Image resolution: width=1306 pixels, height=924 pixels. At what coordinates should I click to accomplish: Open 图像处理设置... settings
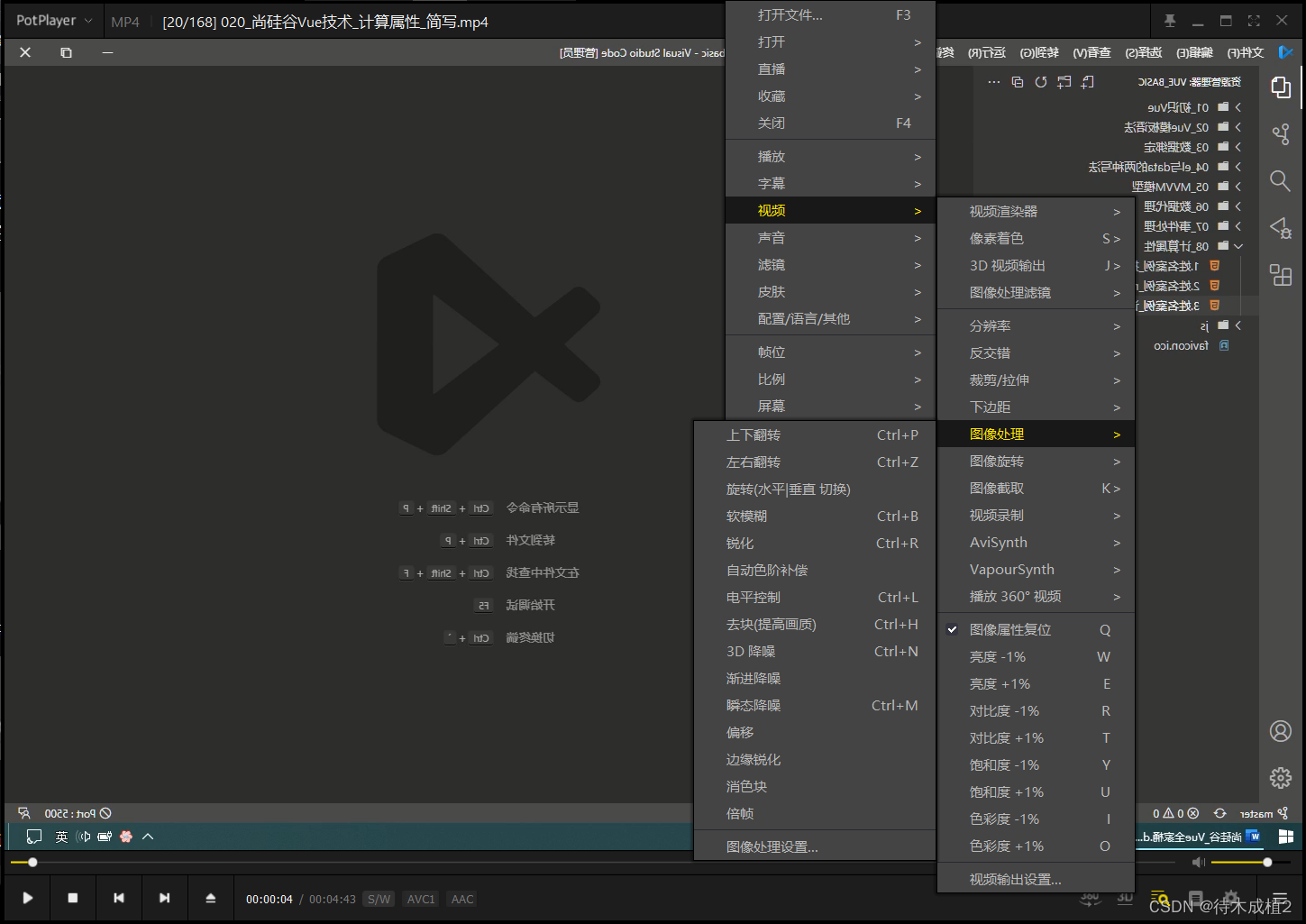coord(815,847)
